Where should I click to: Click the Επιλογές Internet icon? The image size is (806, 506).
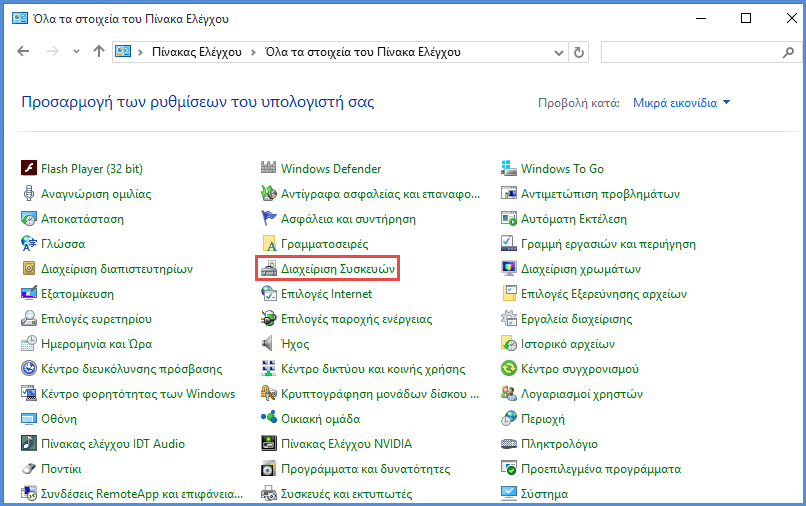coord(268,294)
